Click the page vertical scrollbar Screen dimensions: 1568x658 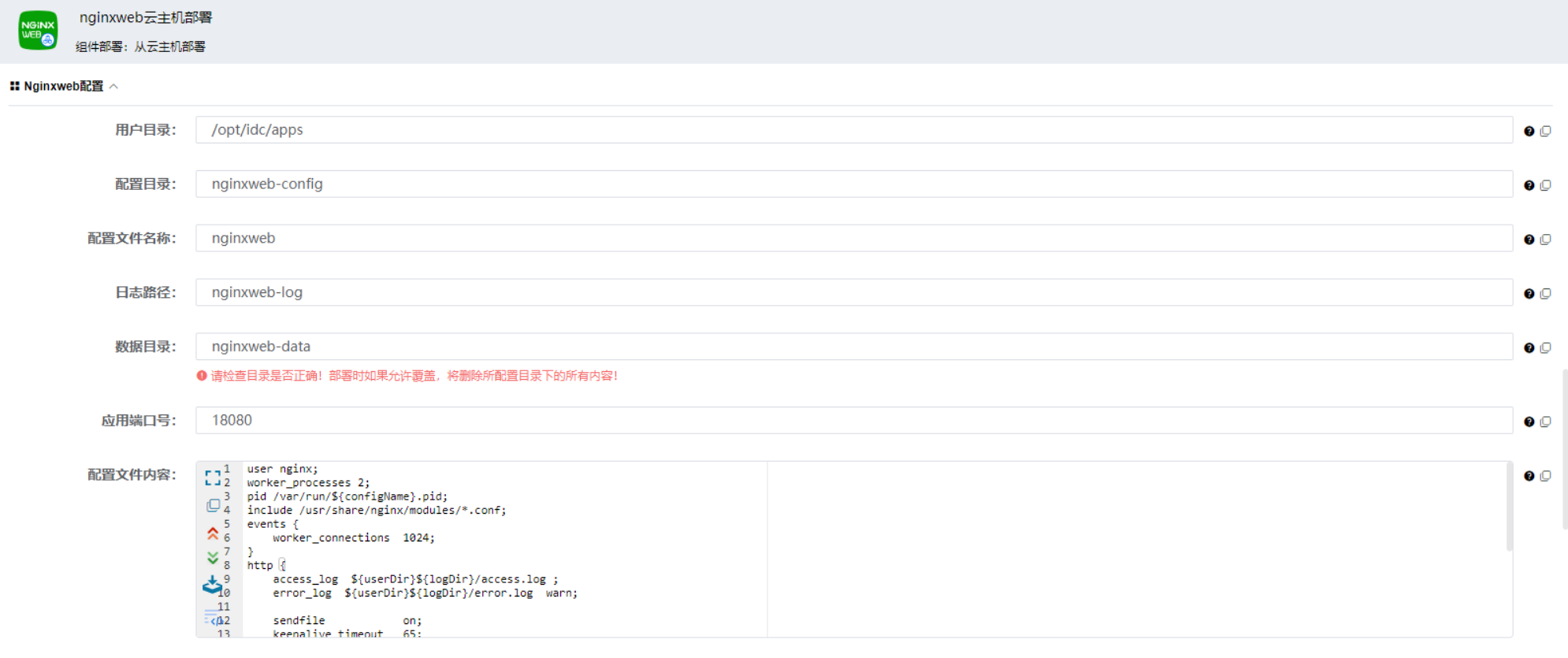pyautogui.click(x=1565, y=449)
